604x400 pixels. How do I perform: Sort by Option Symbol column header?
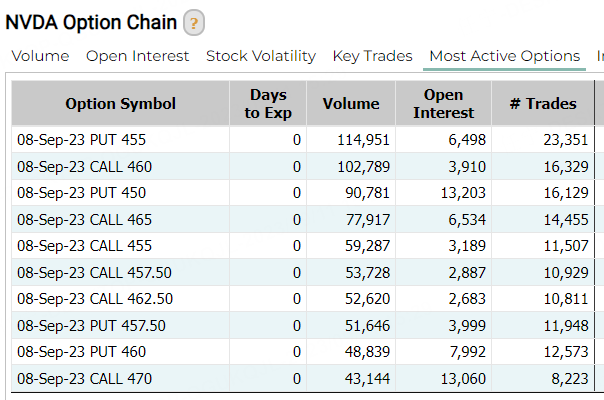[x=120, y=104]
